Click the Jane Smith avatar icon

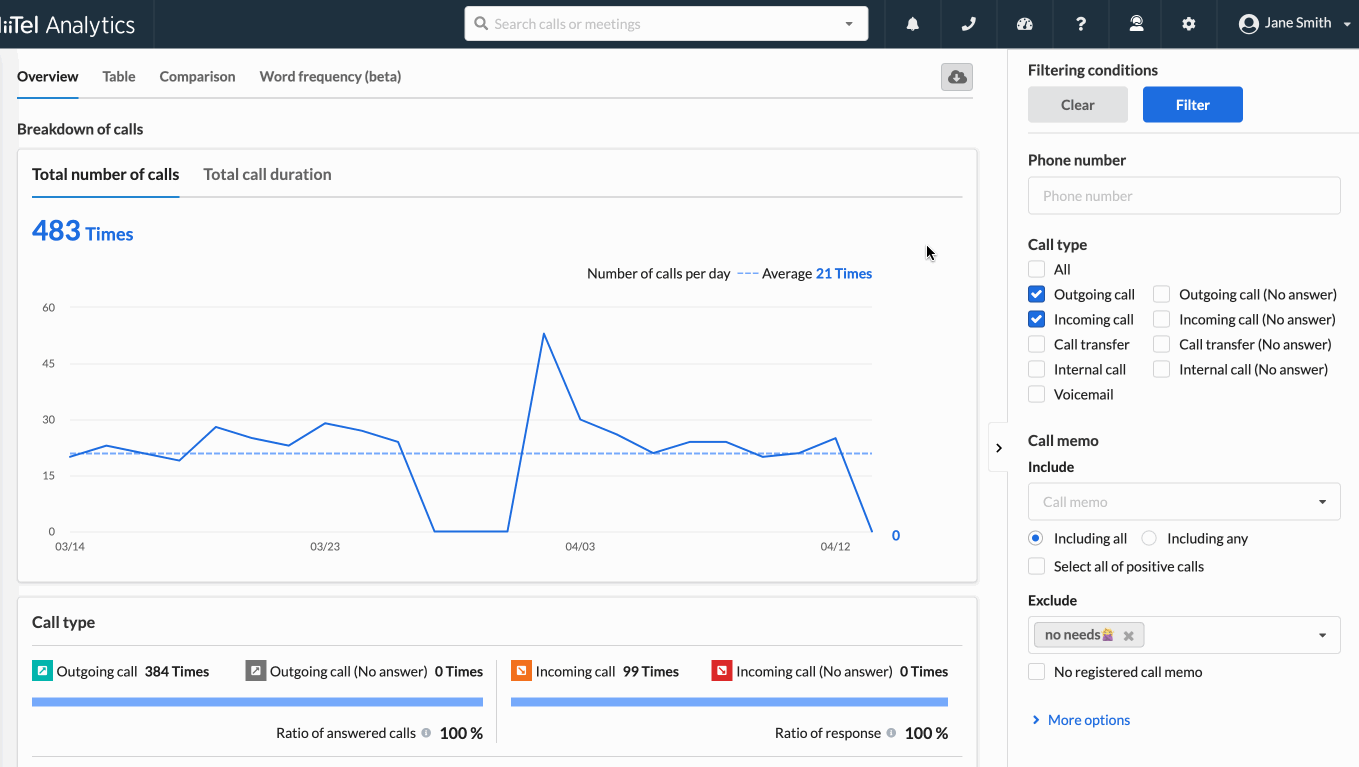click(1248, 24)
